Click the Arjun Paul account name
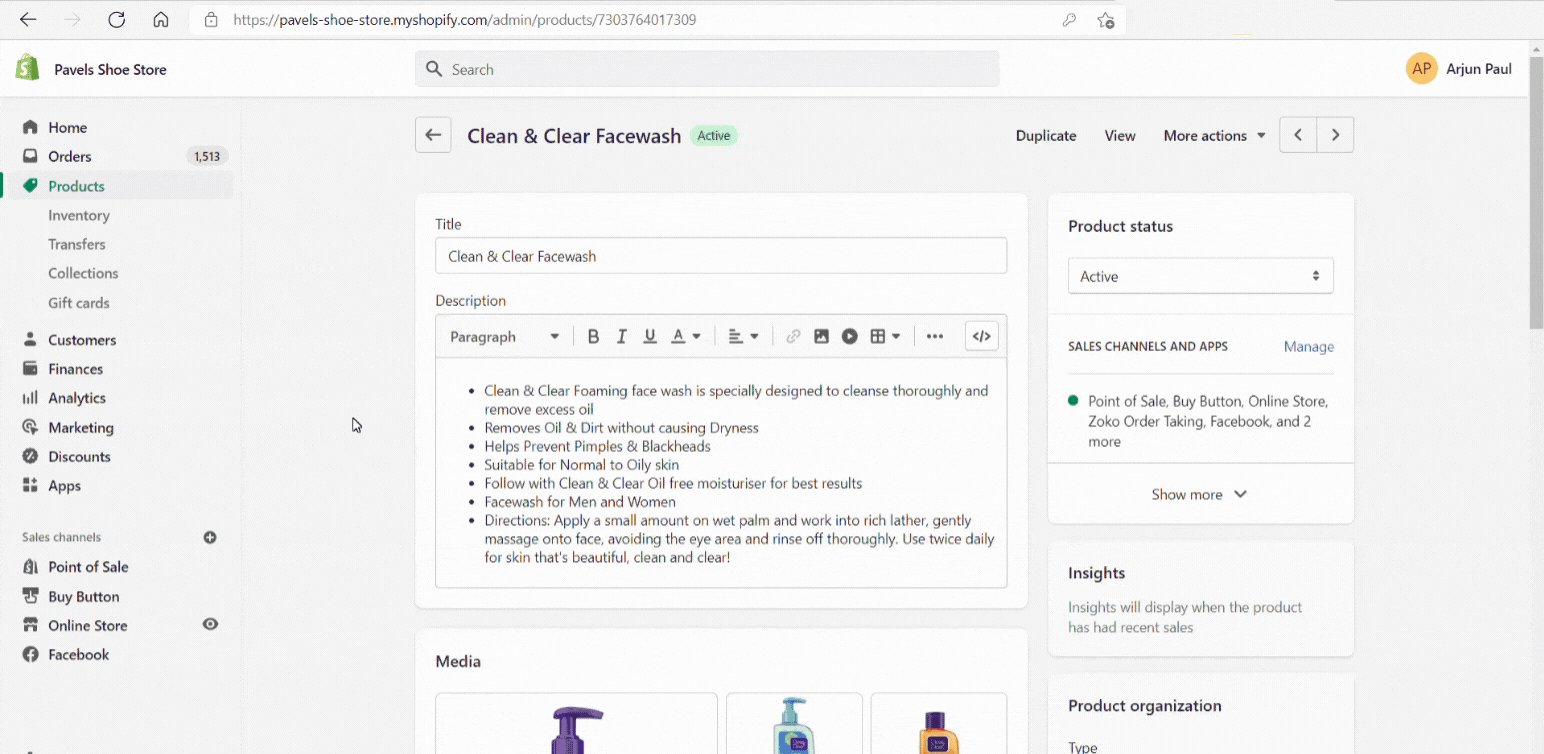Screen dimensions: 1544x754 (x=1479, y=69)
